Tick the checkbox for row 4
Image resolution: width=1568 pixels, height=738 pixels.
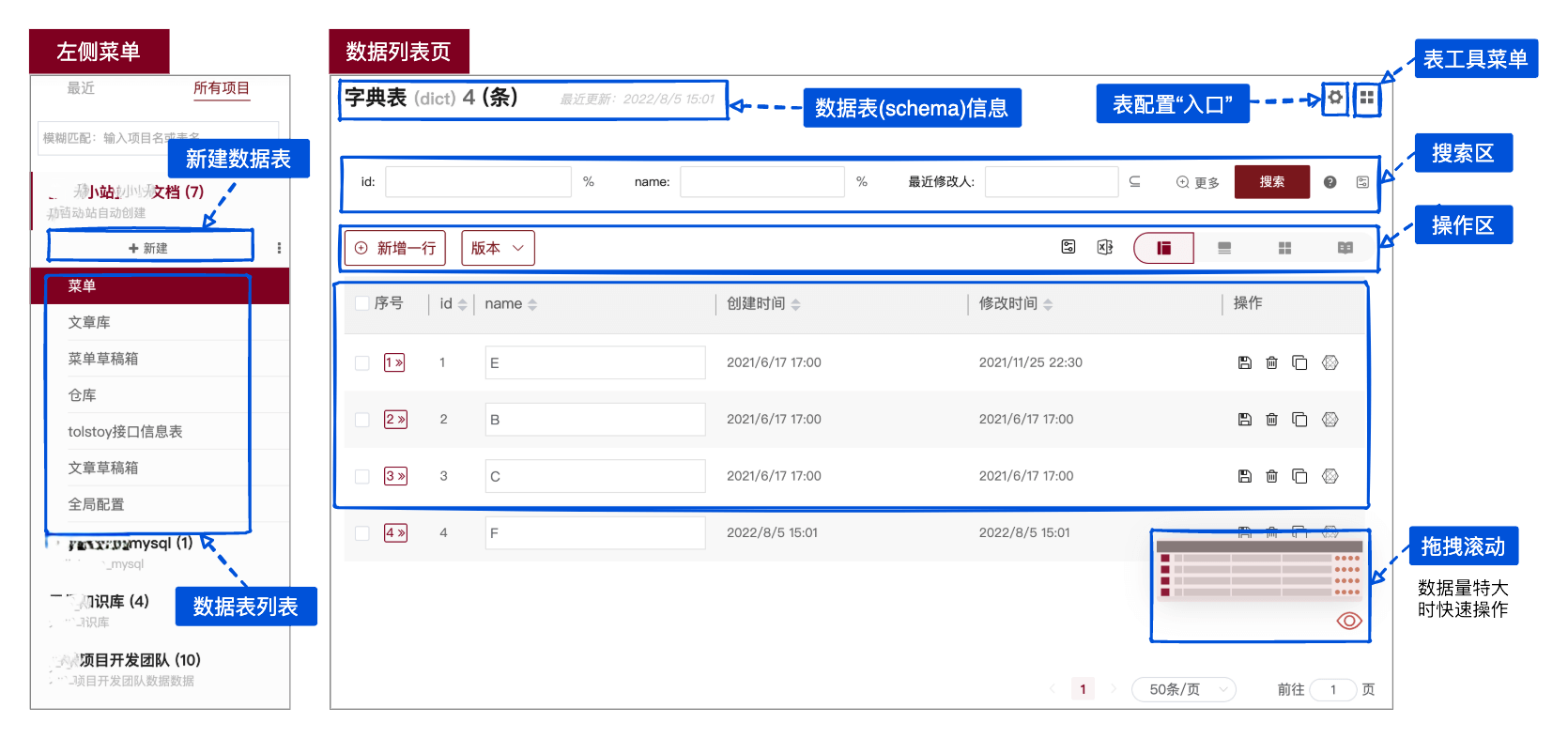[x=362, y=533]
